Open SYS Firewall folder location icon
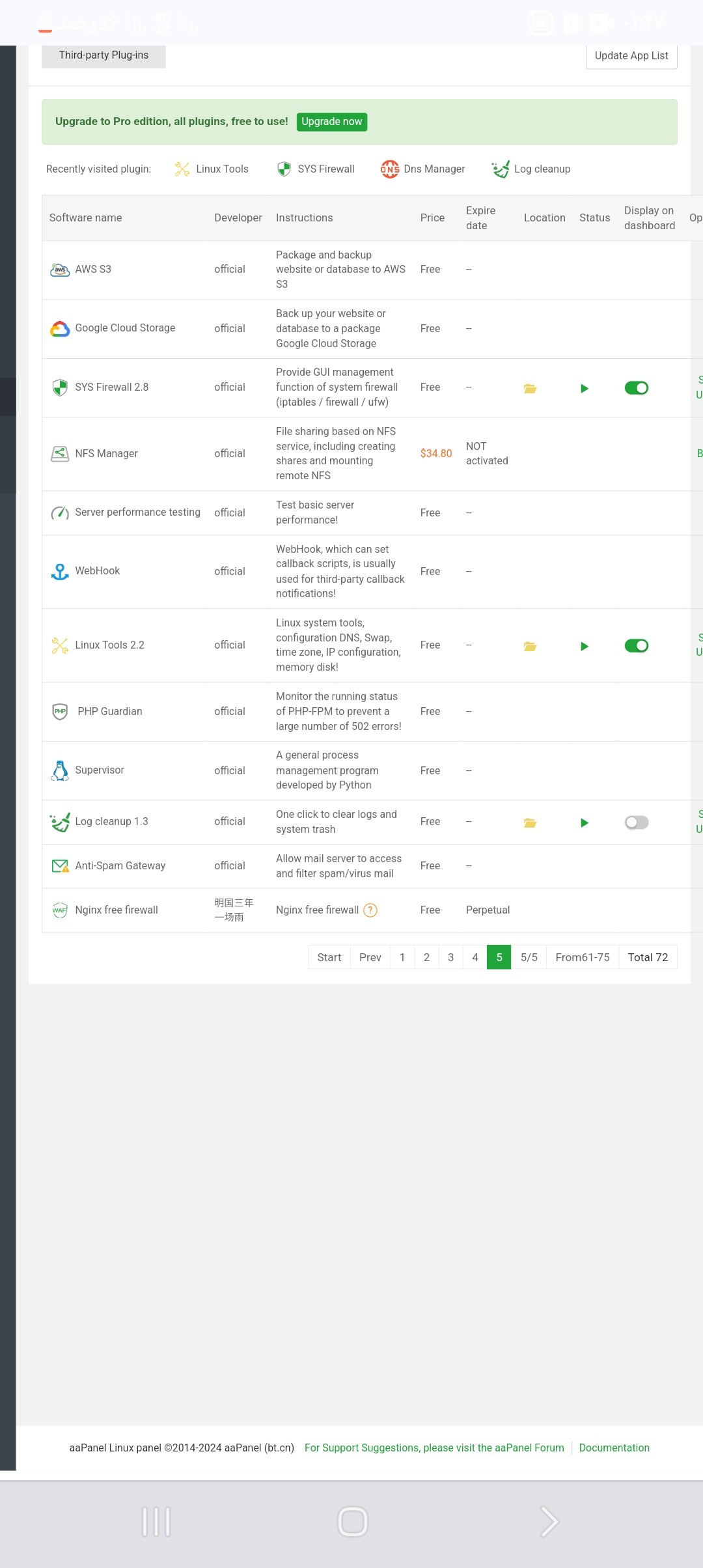This screenshot has height=1568, width=703. 530,388
